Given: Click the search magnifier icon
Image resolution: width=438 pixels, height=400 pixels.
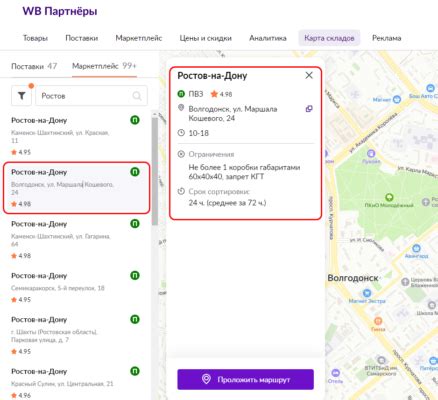Looking at the screenshot, I should point(137,96).
